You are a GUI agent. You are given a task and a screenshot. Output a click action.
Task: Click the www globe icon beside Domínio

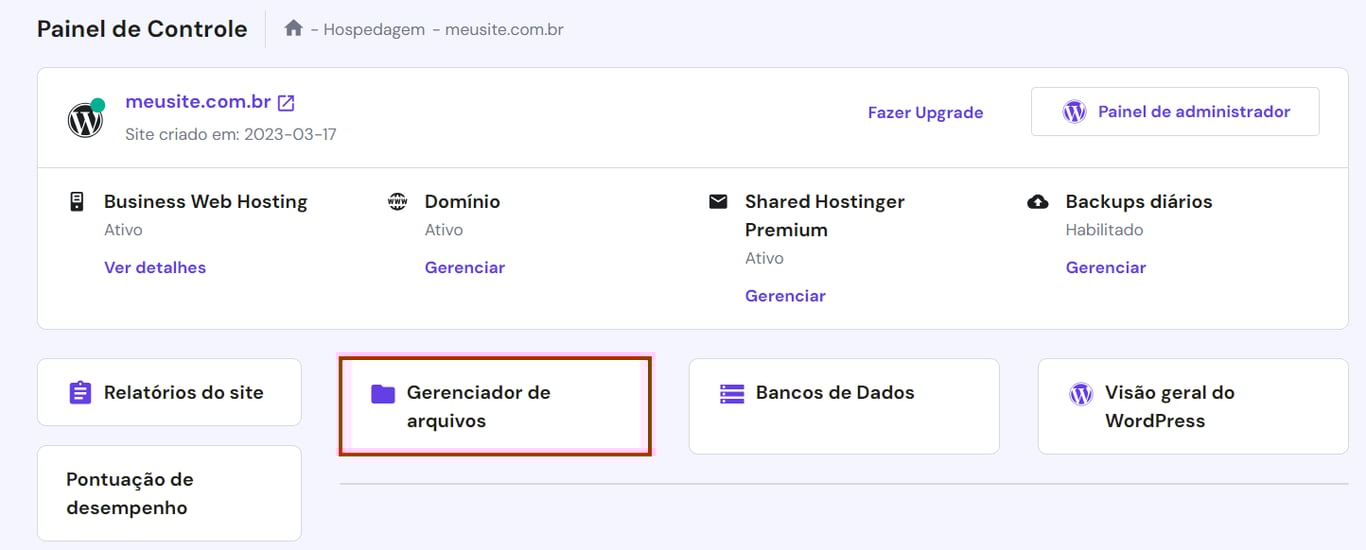click(x=397, y=202)
